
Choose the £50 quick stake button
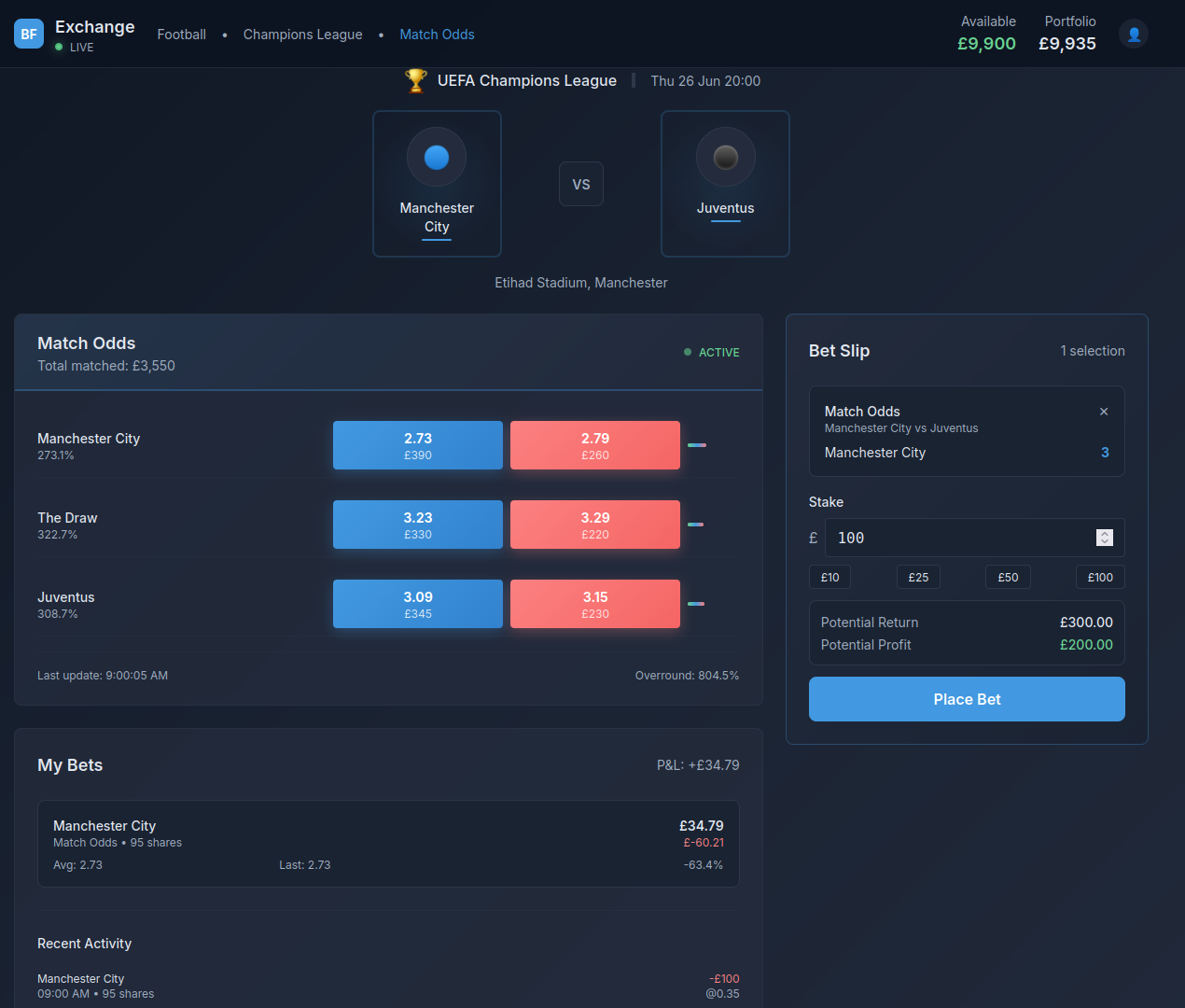1008,578
